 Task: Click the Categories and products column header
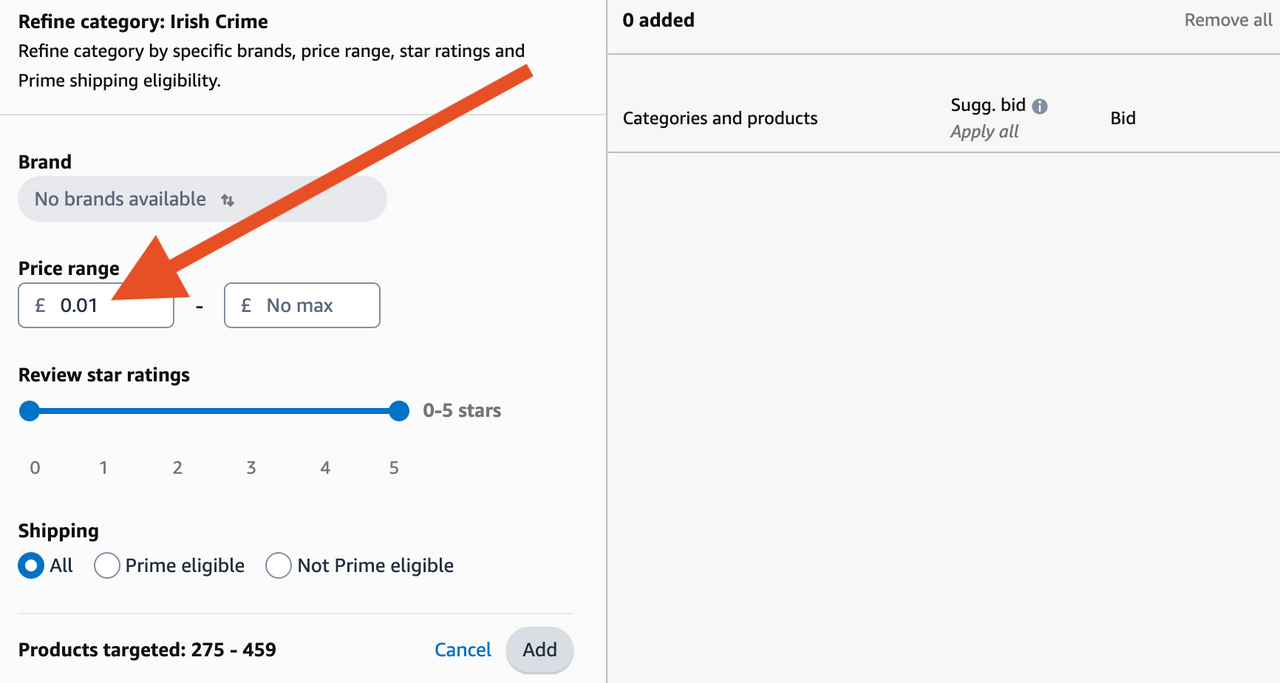point(720,118)
